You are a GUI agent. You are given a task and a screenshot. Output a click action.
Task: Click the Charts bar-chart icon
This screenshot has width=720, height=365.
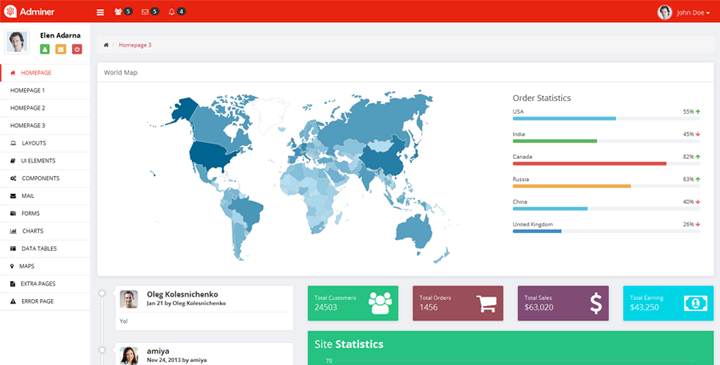(x=13, y=231)
